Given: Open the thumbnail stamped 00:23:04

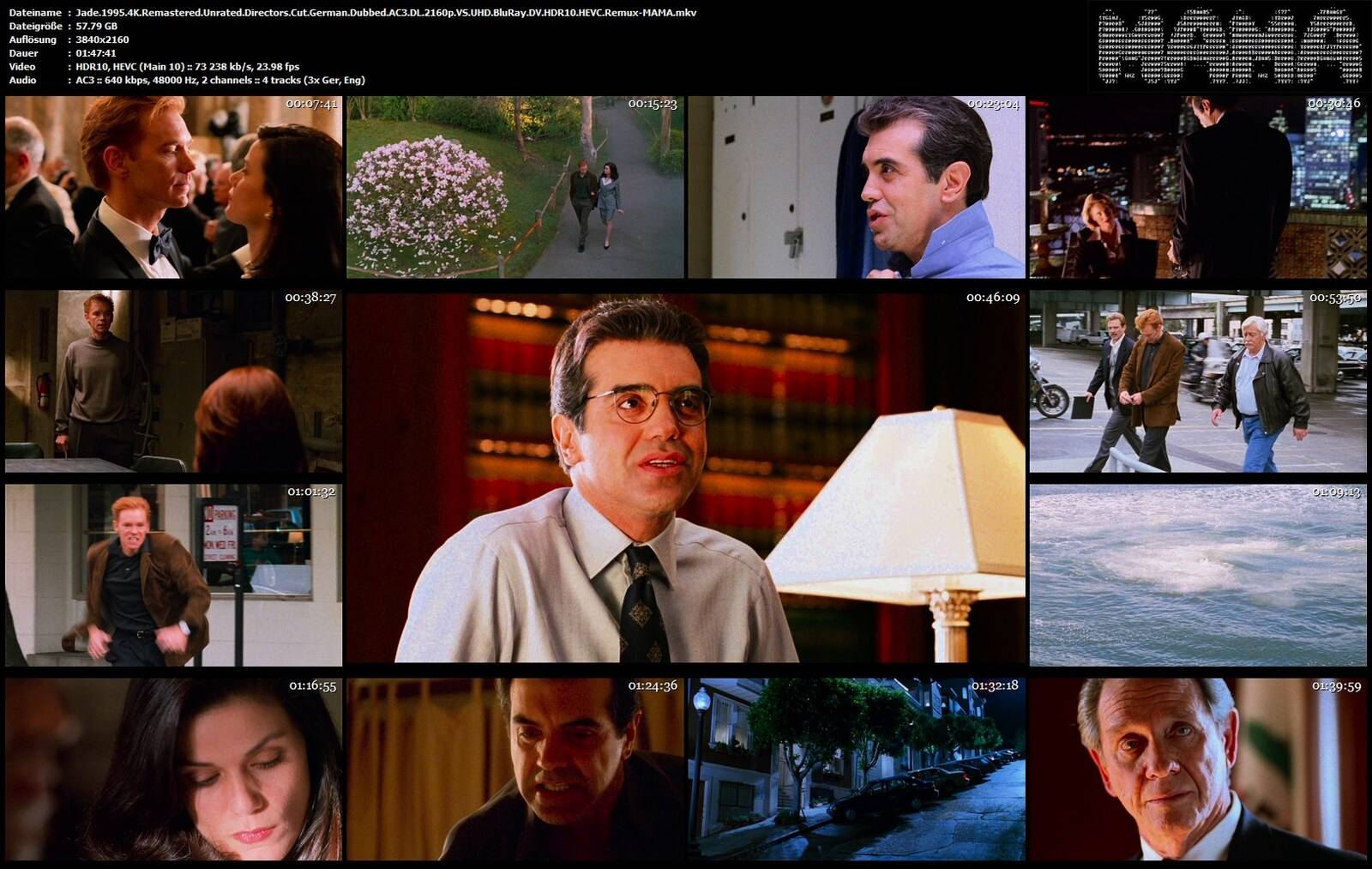Looking at the screenshot, I should point(857,187).
